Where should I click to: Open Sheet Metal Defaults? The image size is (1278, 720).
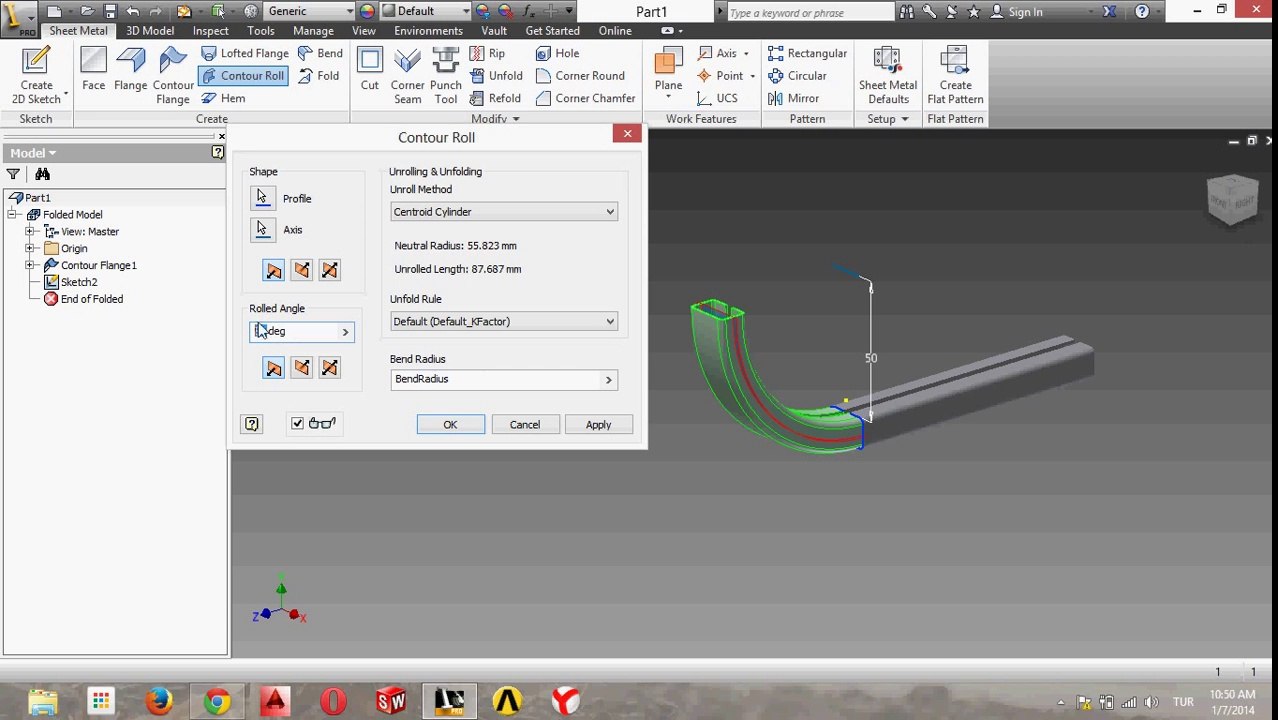pyautogui.click(x=887, y=76)
